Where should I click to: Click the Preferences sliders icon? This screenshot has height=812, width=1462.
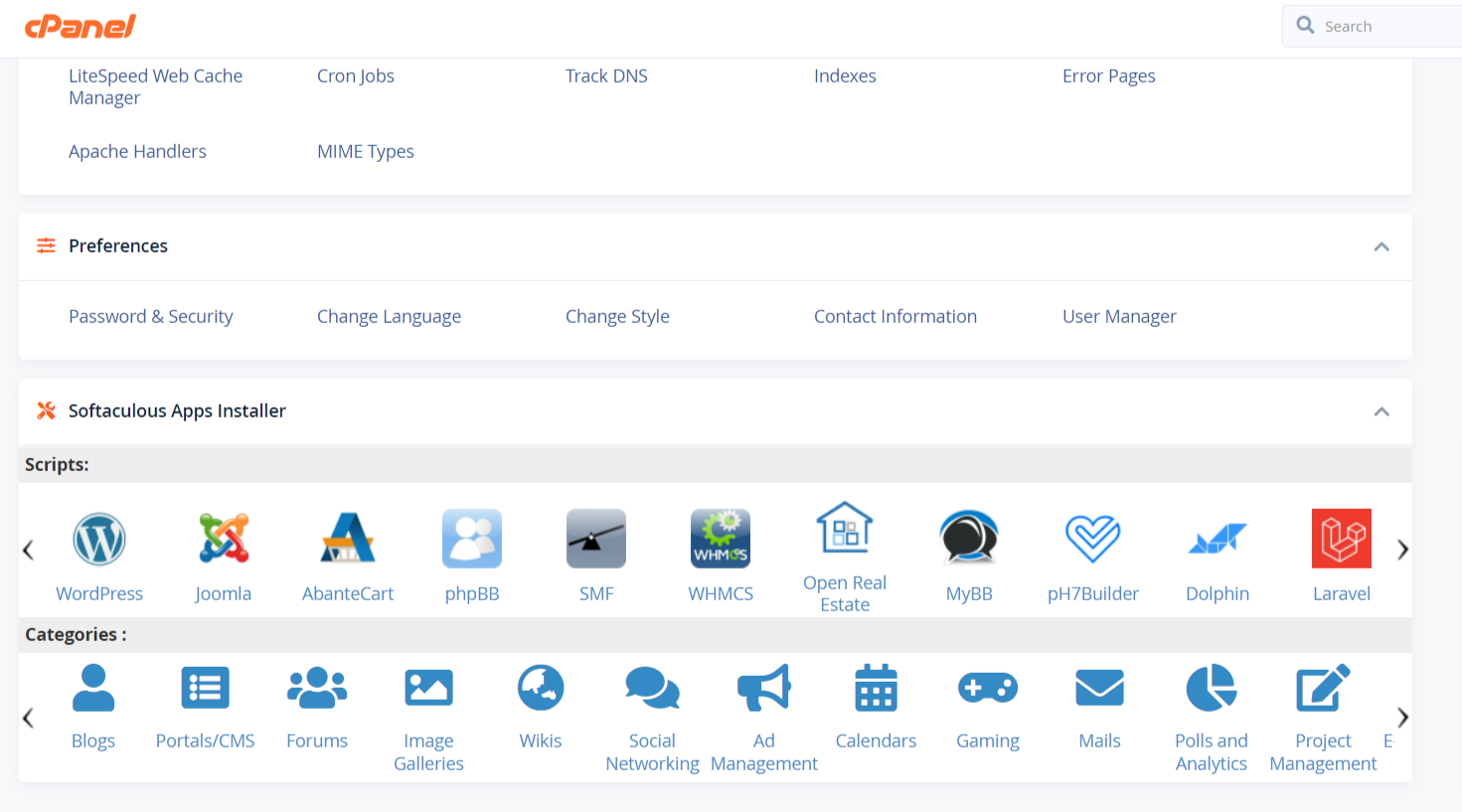(x=46, y=245)
